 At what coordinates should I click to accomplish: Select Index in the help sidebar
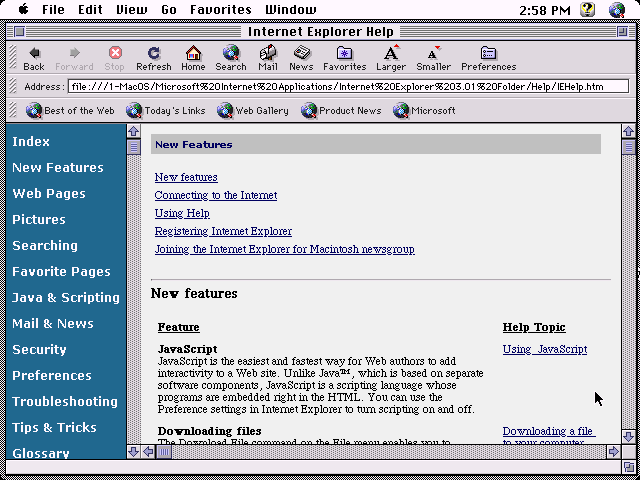point(31,142)
